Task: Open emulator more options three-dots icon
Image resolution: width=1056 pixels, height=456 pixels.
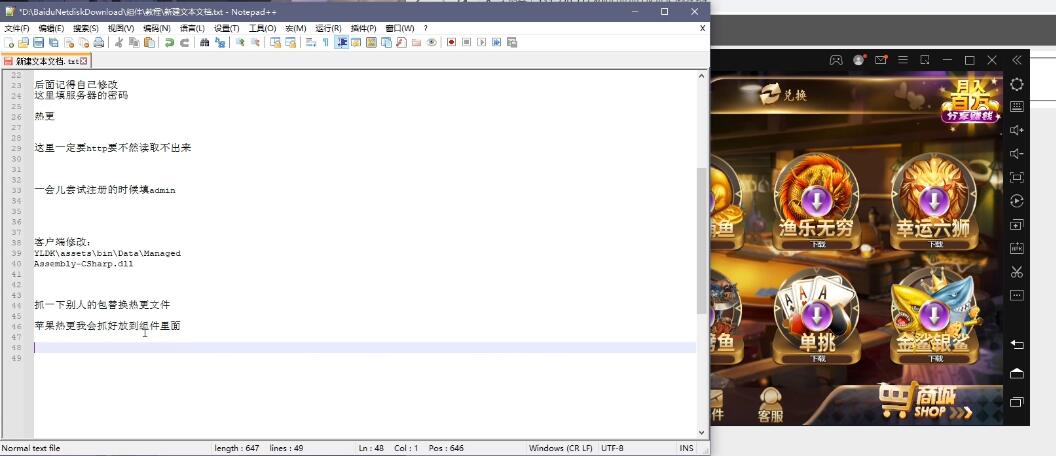Action: 1017,296
